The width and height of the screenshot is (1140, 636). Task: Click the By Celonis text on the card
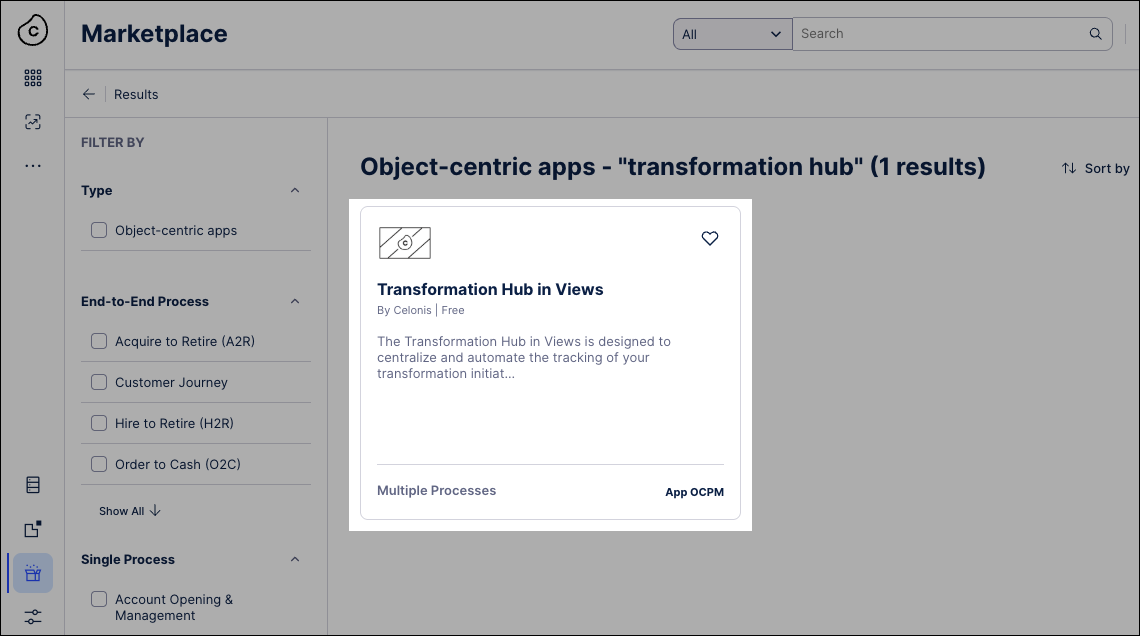point(404,310)
